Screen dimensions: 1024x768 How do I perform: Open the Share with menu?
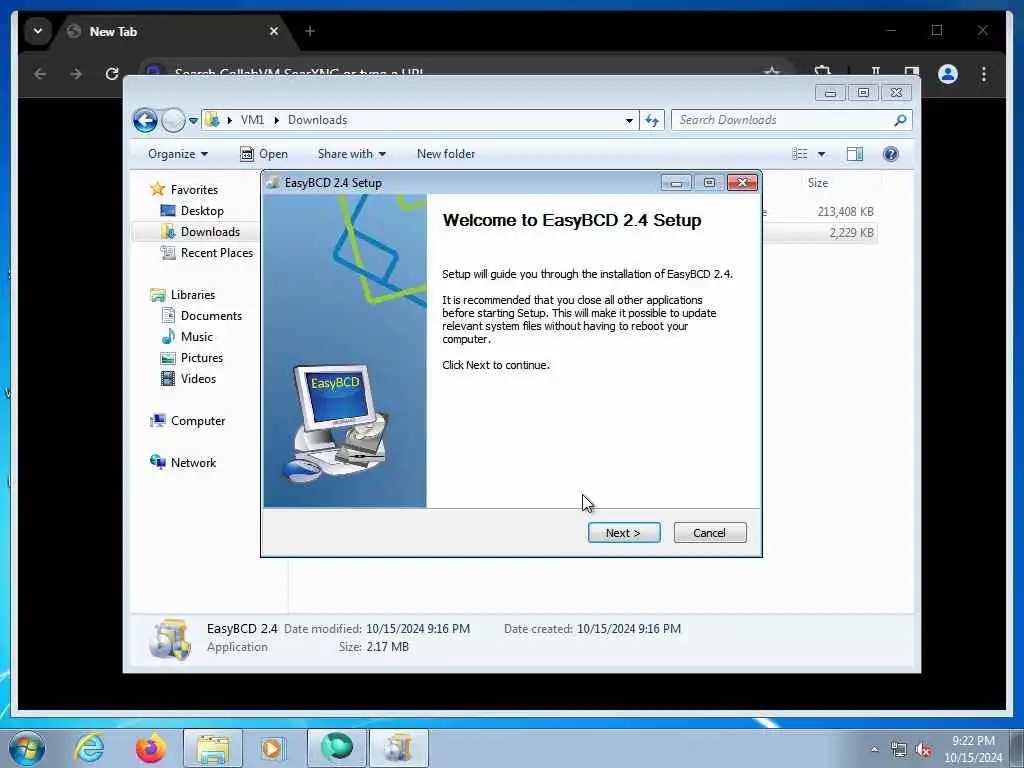click(351, 154)
